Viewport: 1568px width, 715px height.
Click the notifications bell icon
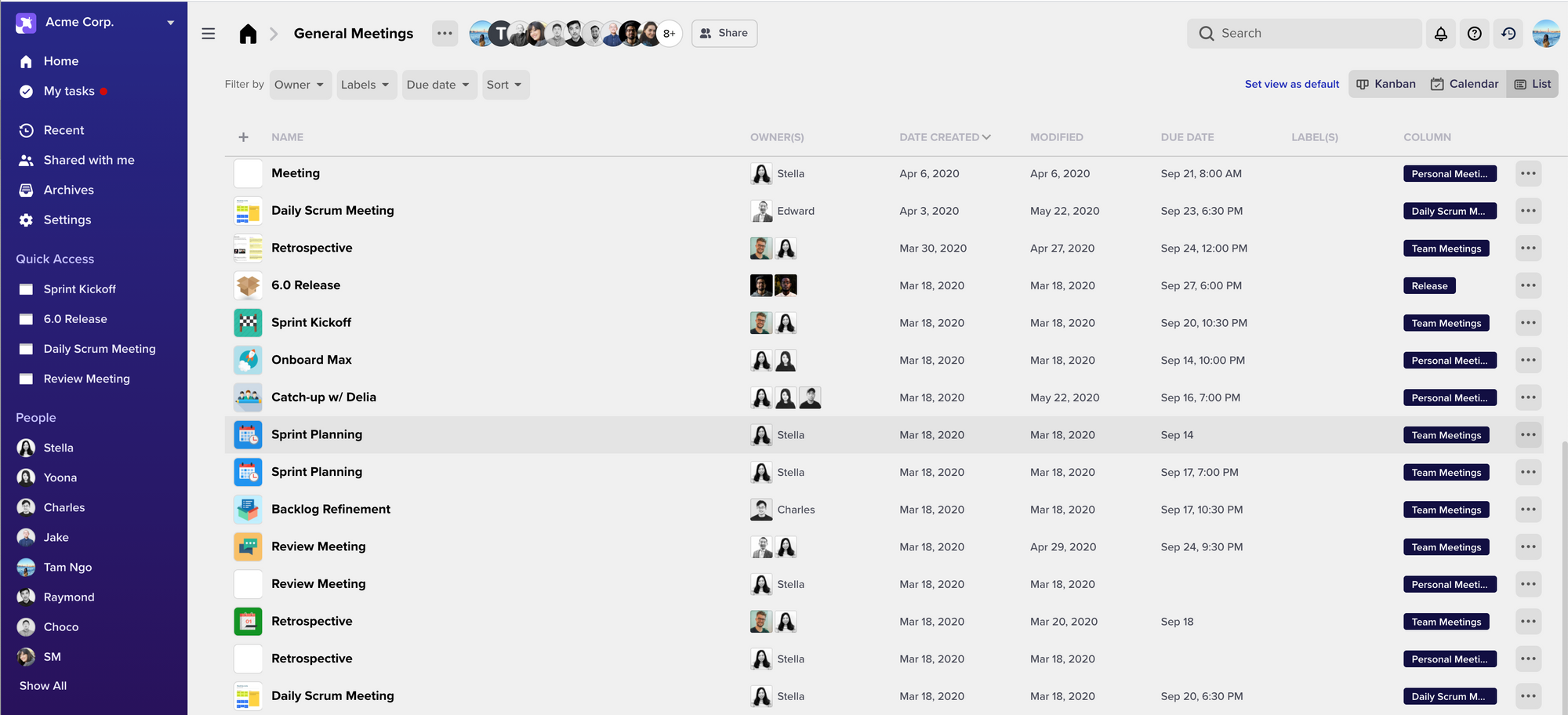tap(1441, 34)
